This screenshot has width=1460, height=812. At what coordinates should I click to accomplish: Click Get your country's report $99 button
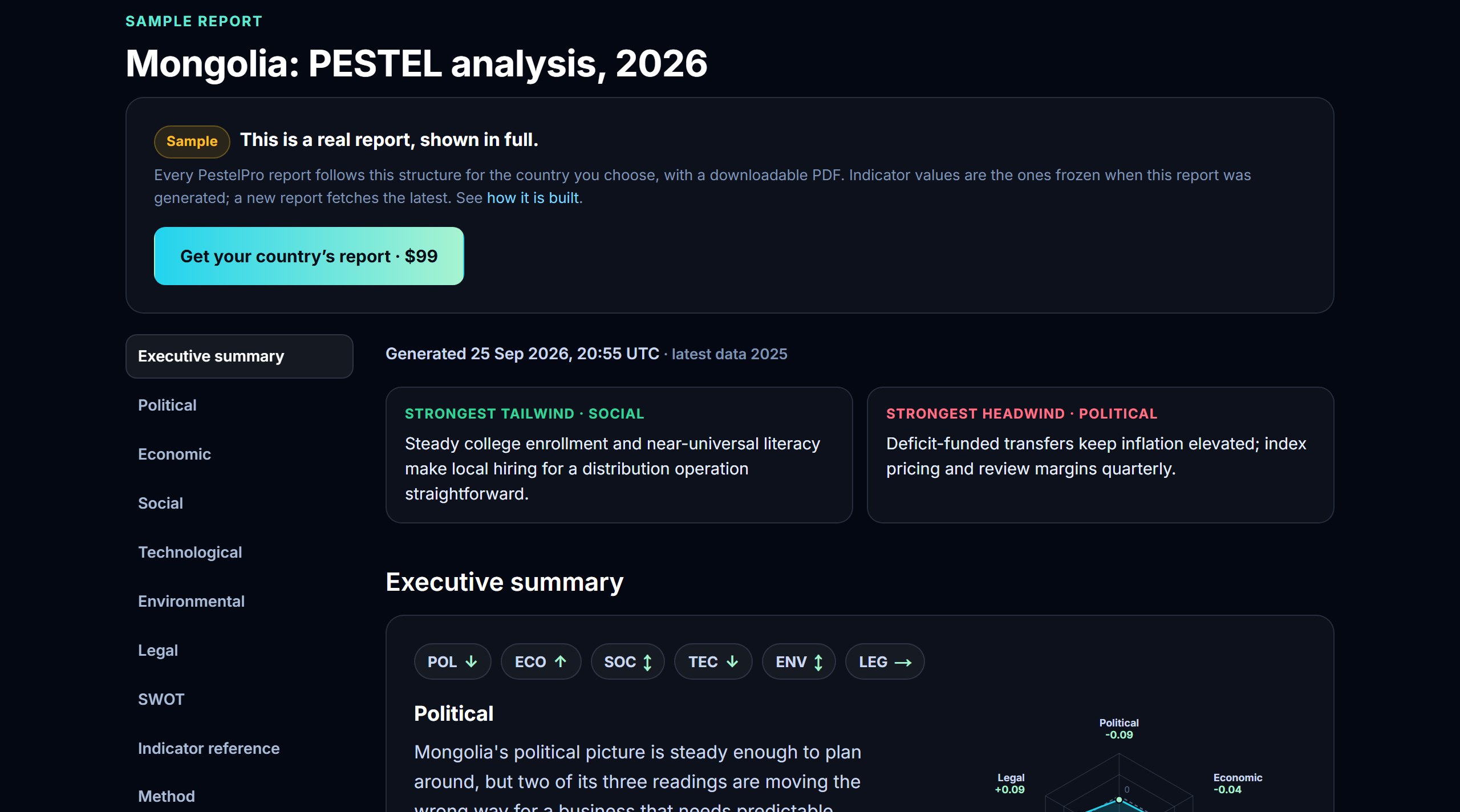[309, 256]
